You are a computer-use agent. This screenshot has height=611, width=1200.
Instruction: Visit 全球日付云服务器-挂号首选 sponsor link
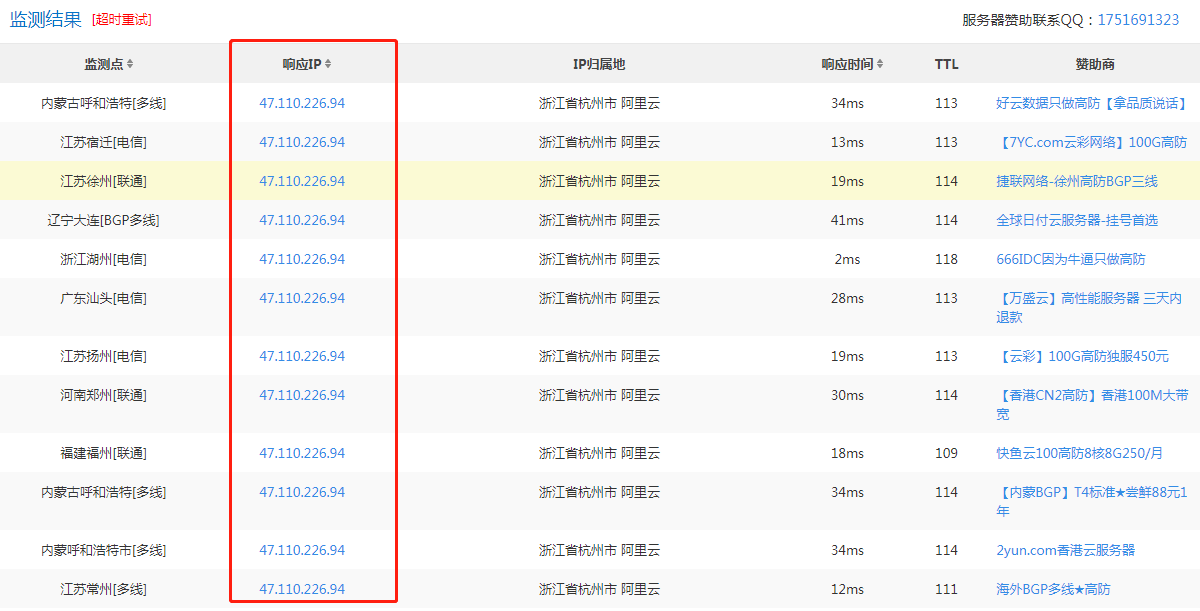click(x=1076, y=220)
